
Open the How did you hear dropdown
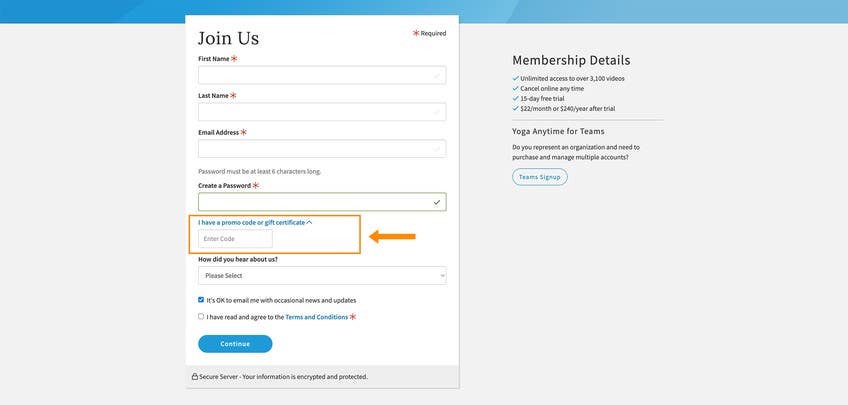pos(322,276)
